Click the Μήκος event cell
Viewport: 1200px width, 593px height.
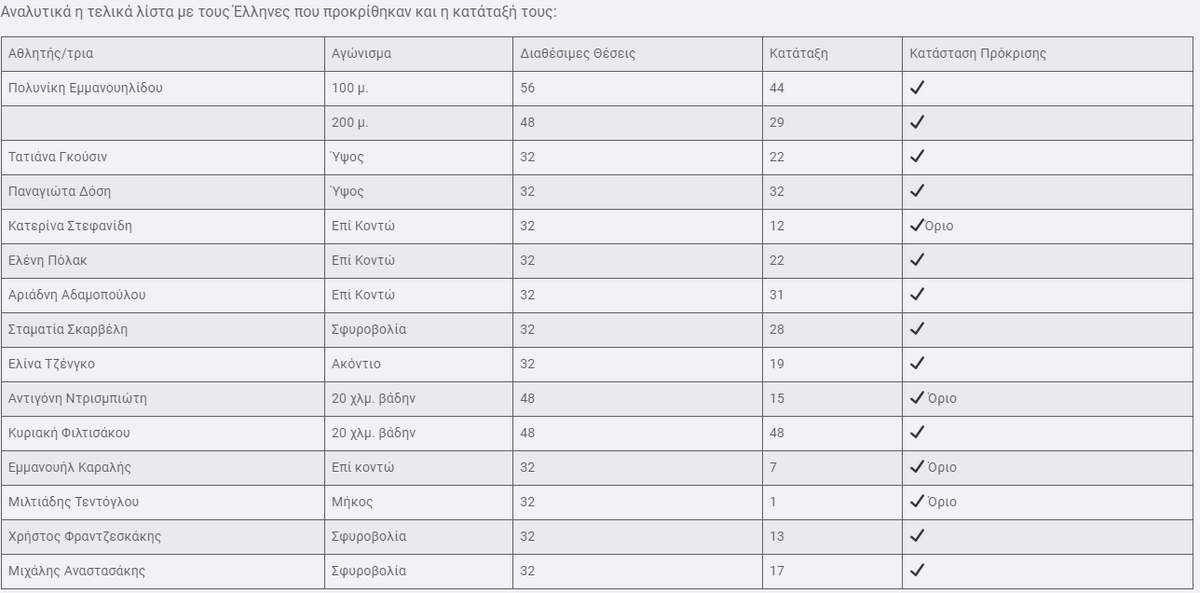(x=418, y=502)
